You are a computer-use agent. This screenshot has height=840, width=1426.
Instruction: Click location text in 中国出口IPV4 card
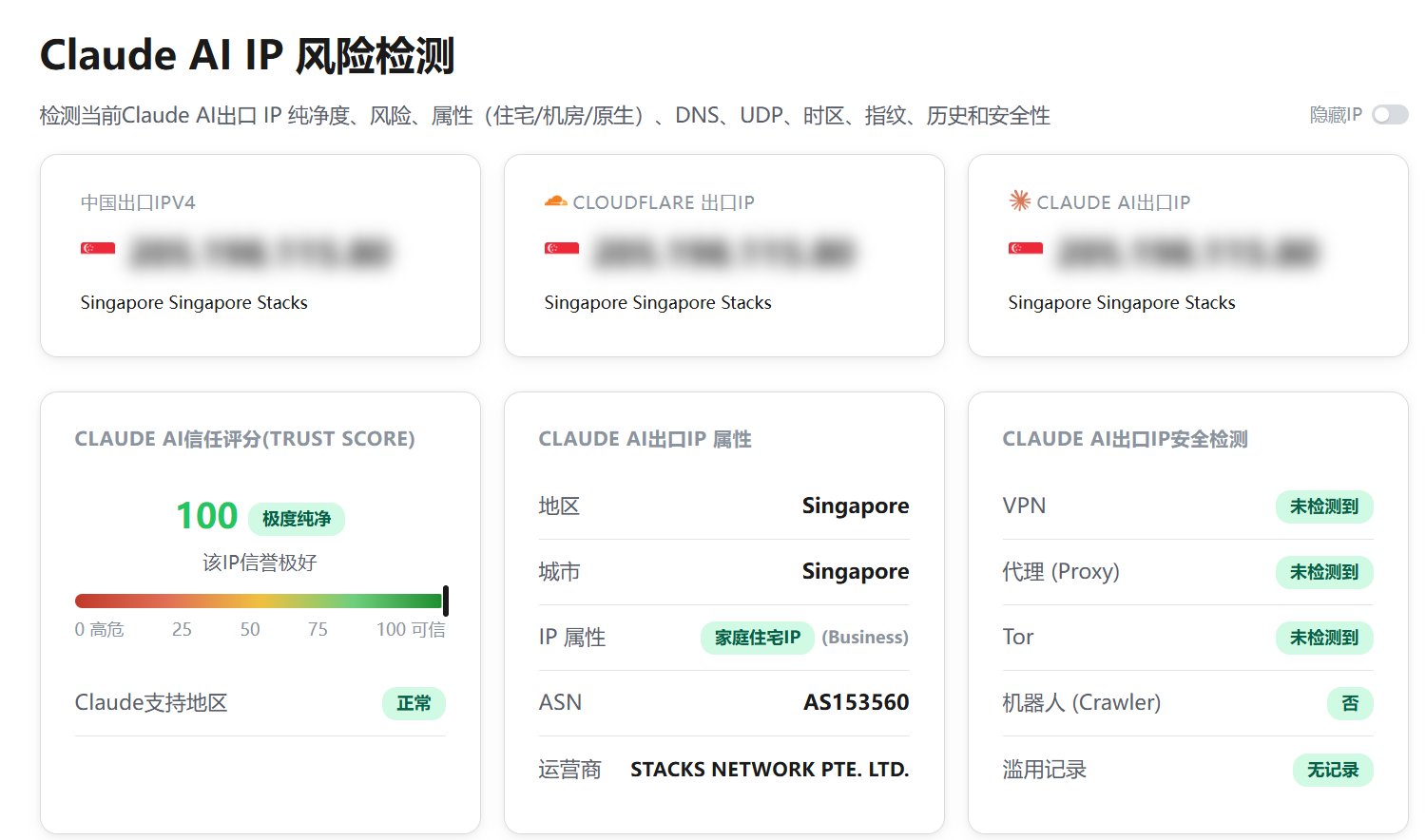point(194,302)
